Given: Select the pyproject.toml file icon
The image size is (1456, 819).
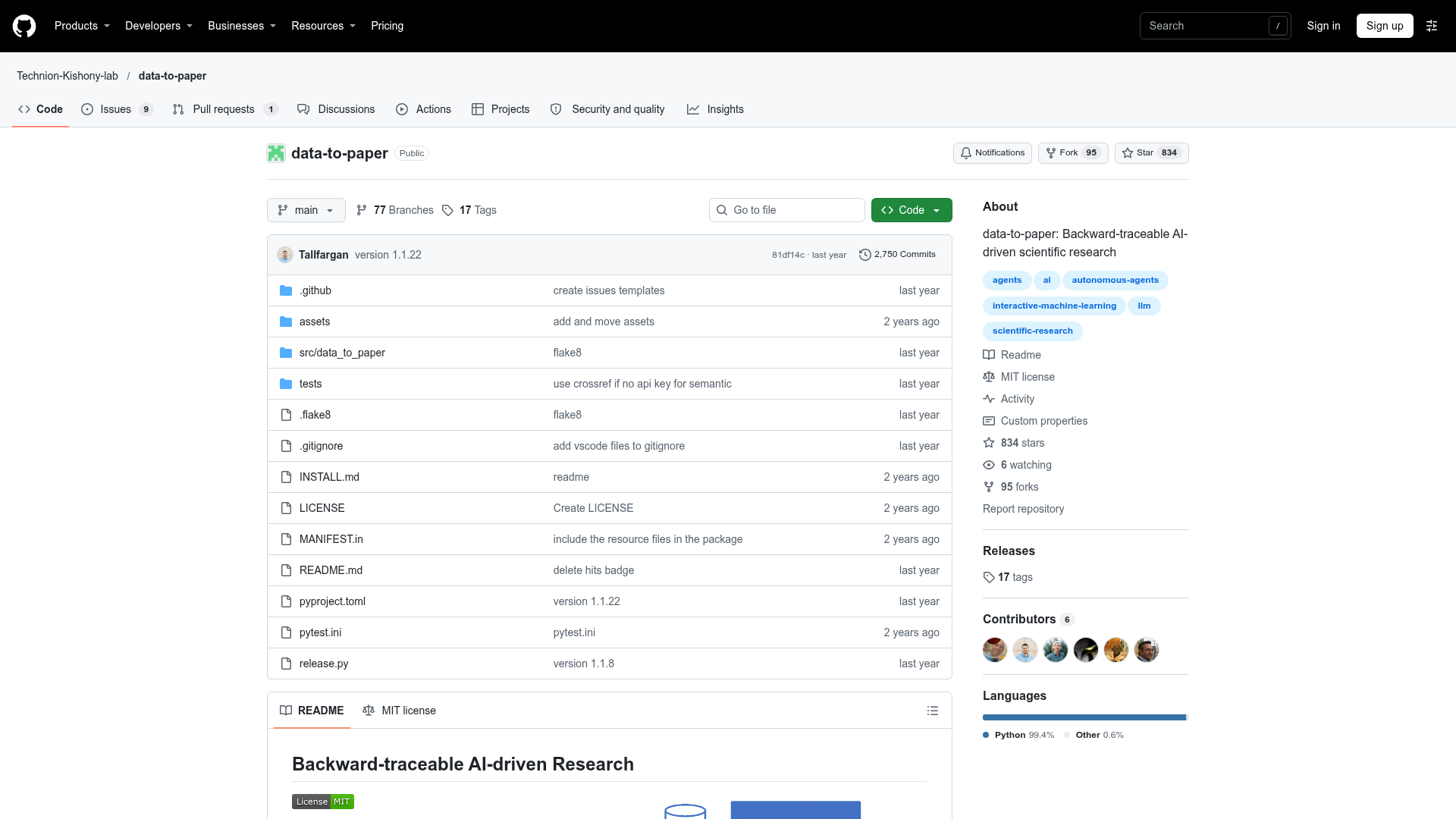Looking at the screenshot, I should click(x=286, y=601).
